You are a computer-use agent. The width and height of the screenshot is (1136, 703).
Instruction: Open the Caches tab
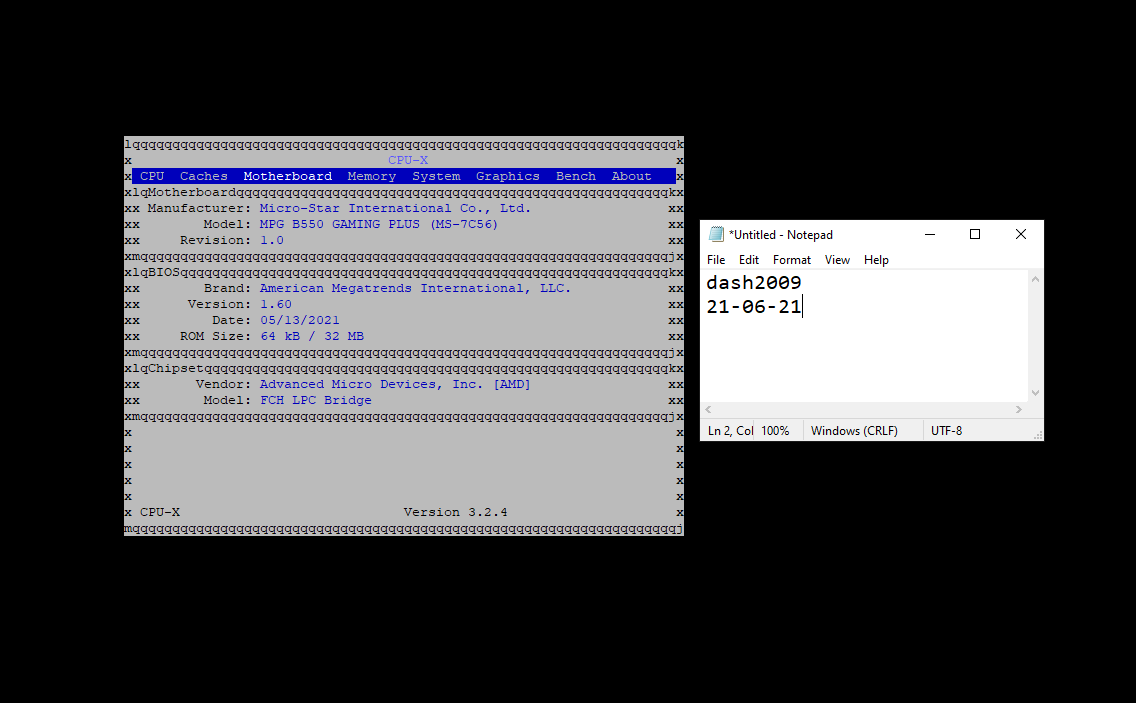click(204, 176)
